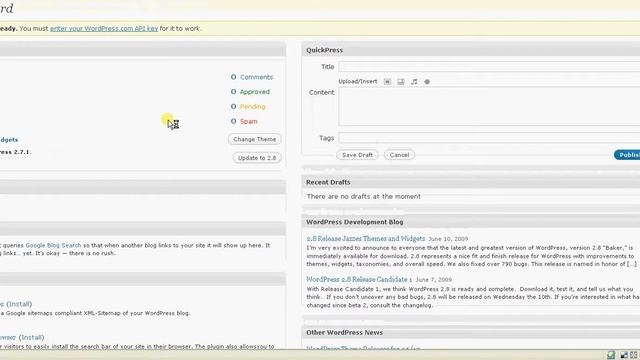
Task: Click the zero count beside Comments
Action: (233, 77)
